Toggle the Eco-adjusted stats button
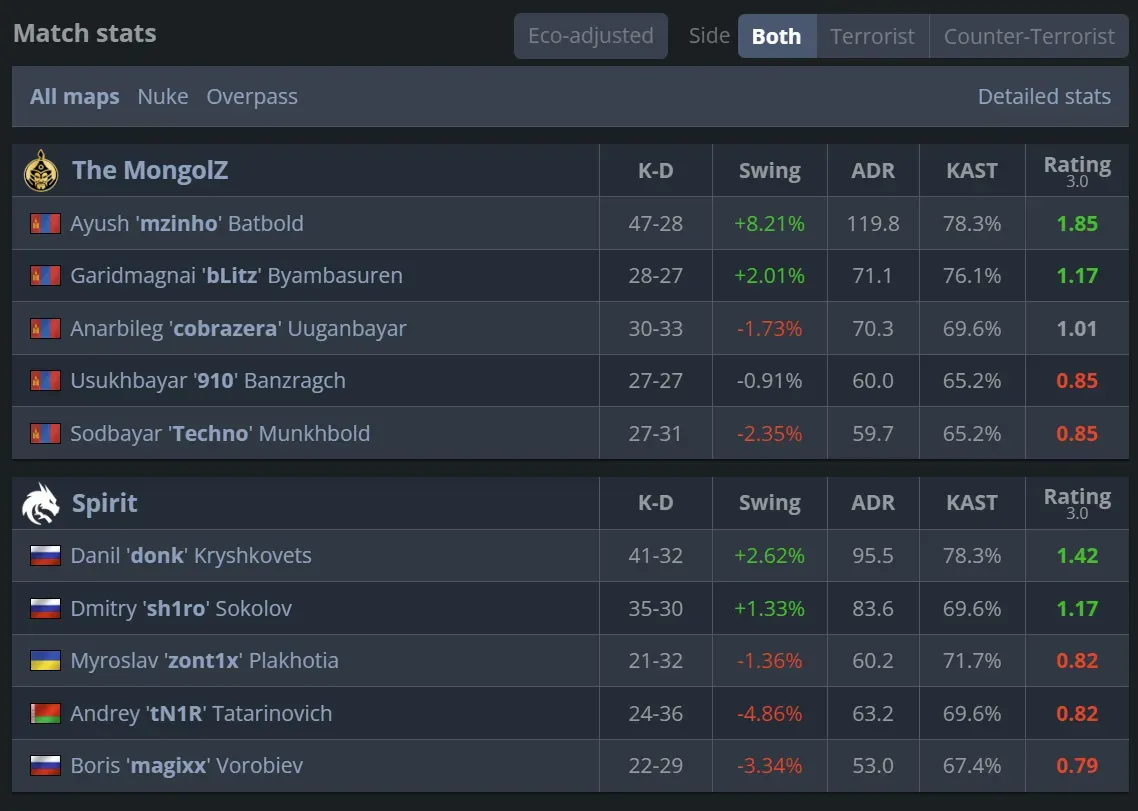Image resolution: width=1138 pixels, height=811 pixels. click(x=590, y=36)
